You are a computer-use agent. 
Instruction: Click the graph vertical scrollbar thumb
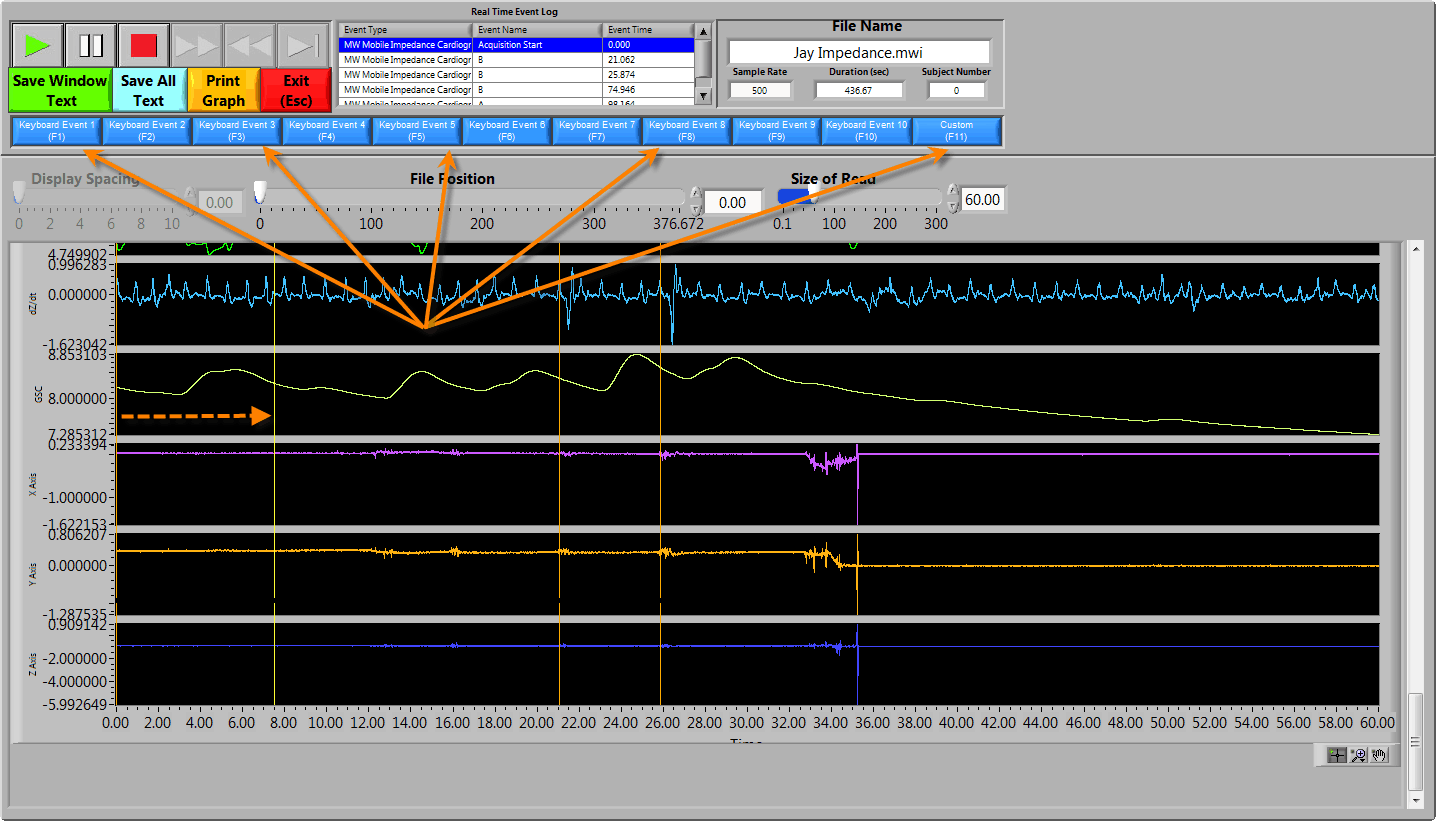1414,742
